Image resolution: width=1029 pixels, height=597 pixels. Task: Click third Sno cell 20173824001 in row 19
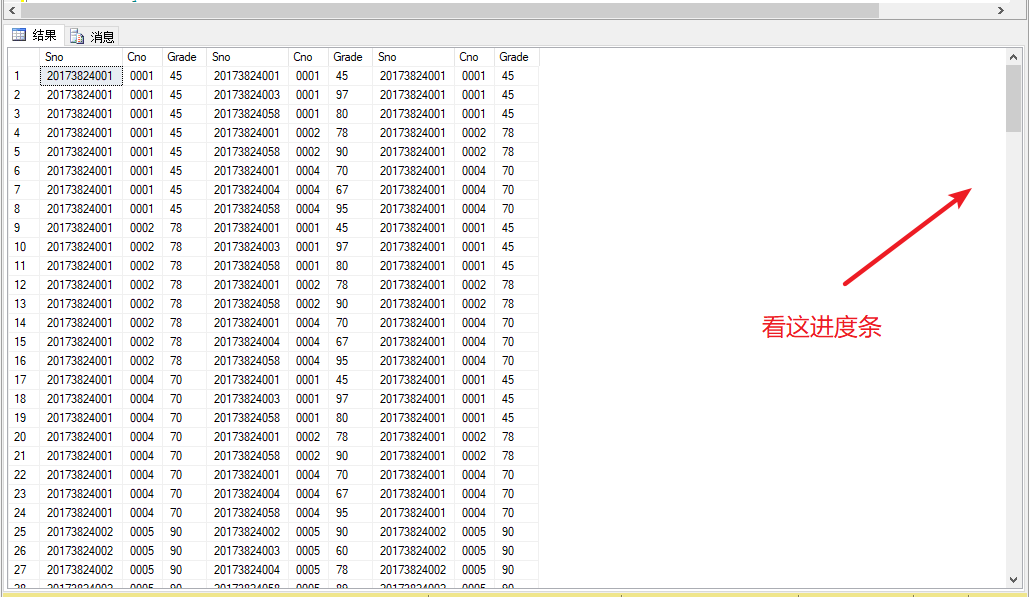[x=413, y=418]
